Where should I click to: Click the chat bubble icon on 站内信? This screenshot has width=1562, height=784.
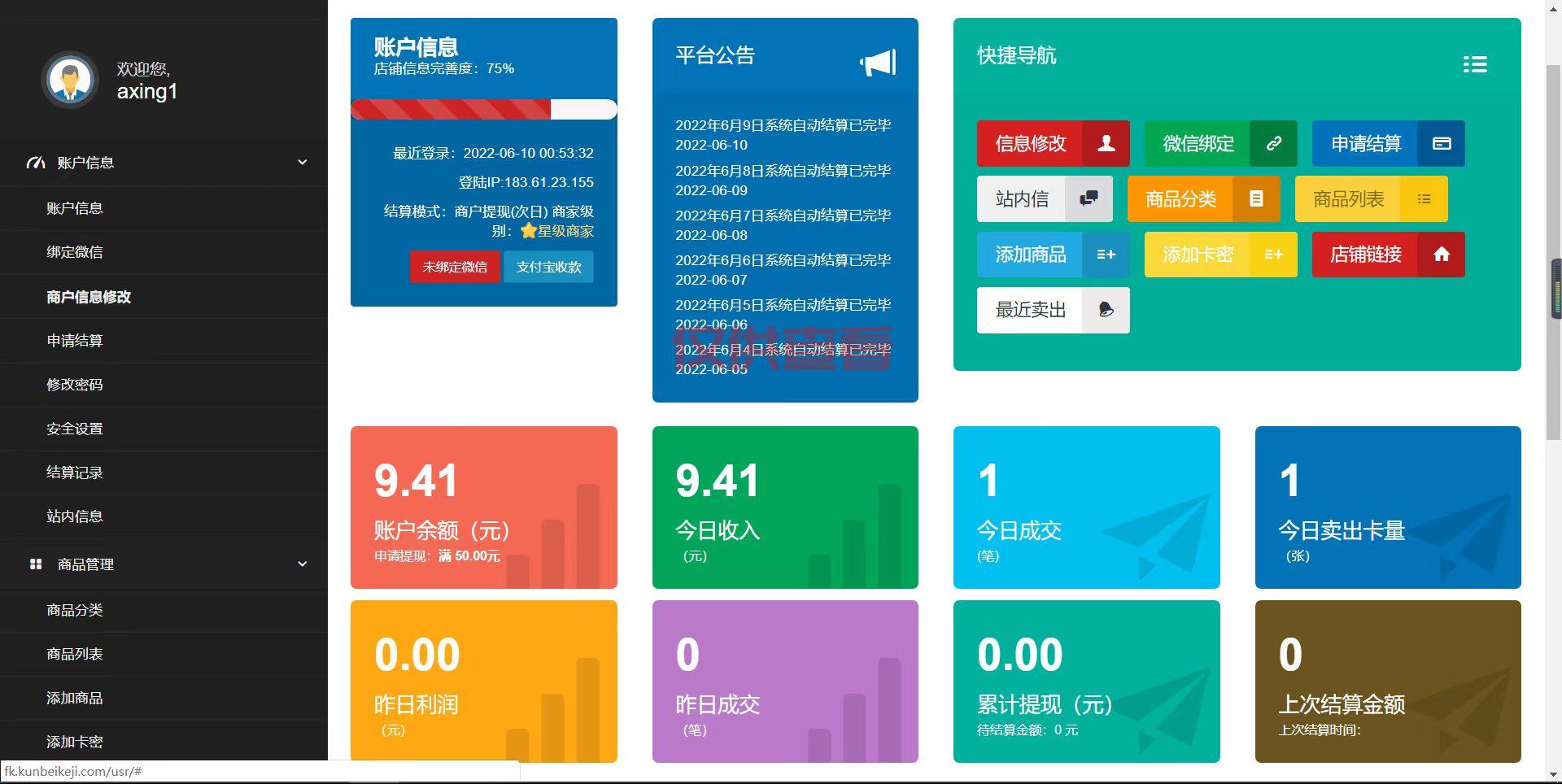point(1089,199)
